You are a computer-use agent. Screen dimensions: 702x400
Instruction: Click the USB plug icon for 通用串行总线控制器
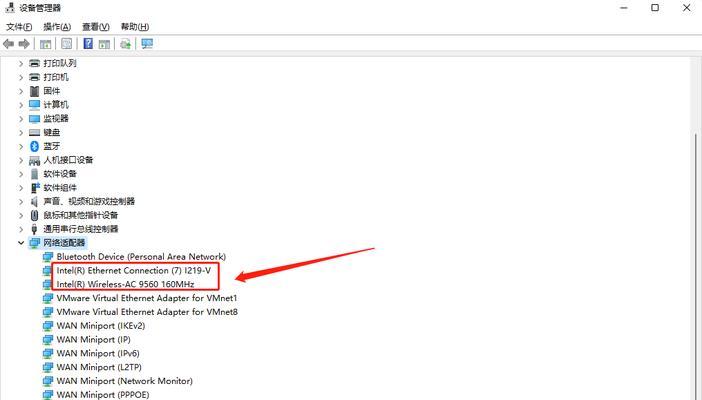[x=34, y=229]
